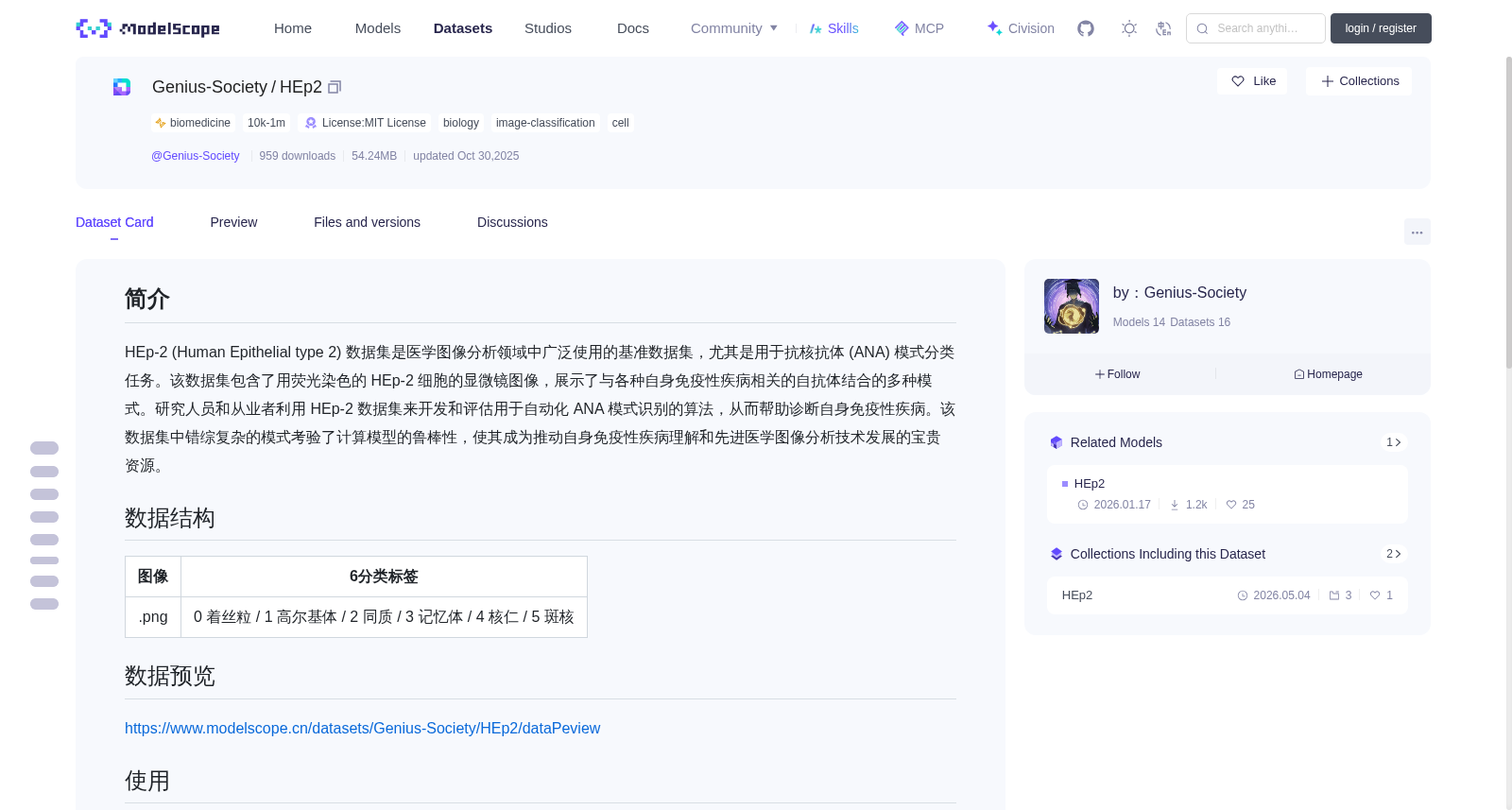Open the GitHub icon link
The height and width of the screenshot is (810, 1512).
click(x=1086, y=28)
